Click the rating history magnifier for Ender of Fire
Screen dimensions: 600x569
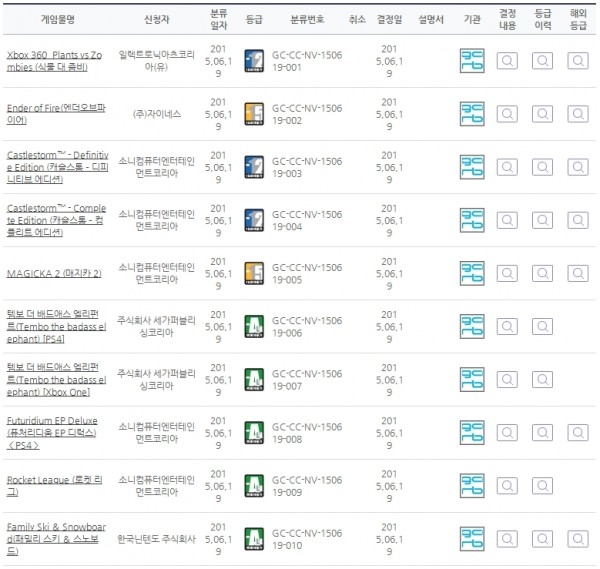[542, 114]
